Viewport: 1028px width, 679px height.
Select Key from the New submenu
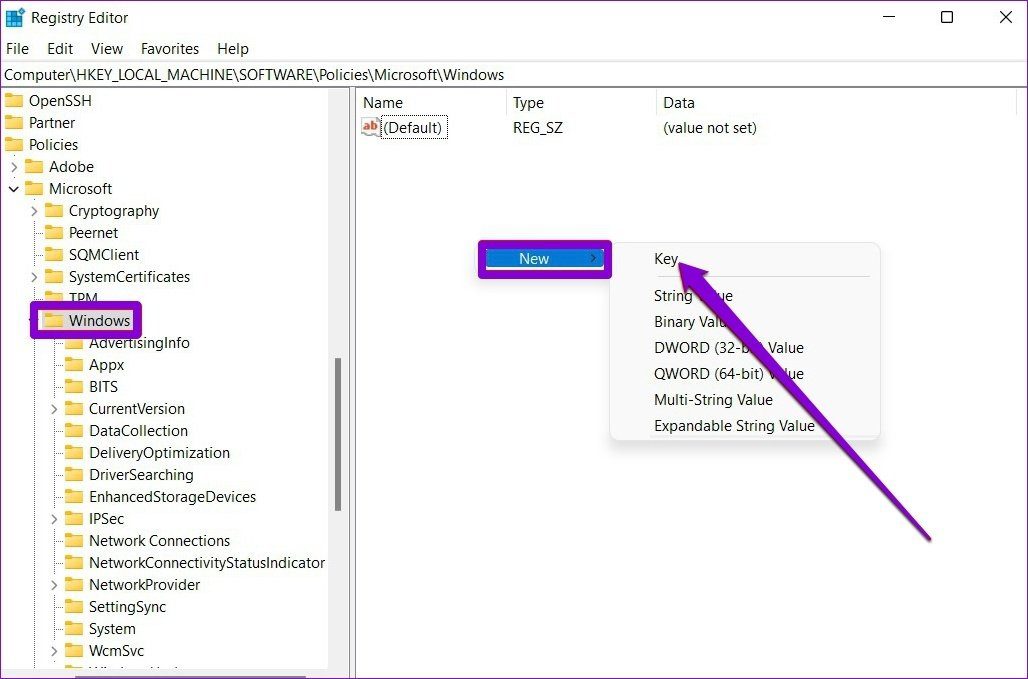[x=665, y=259]
